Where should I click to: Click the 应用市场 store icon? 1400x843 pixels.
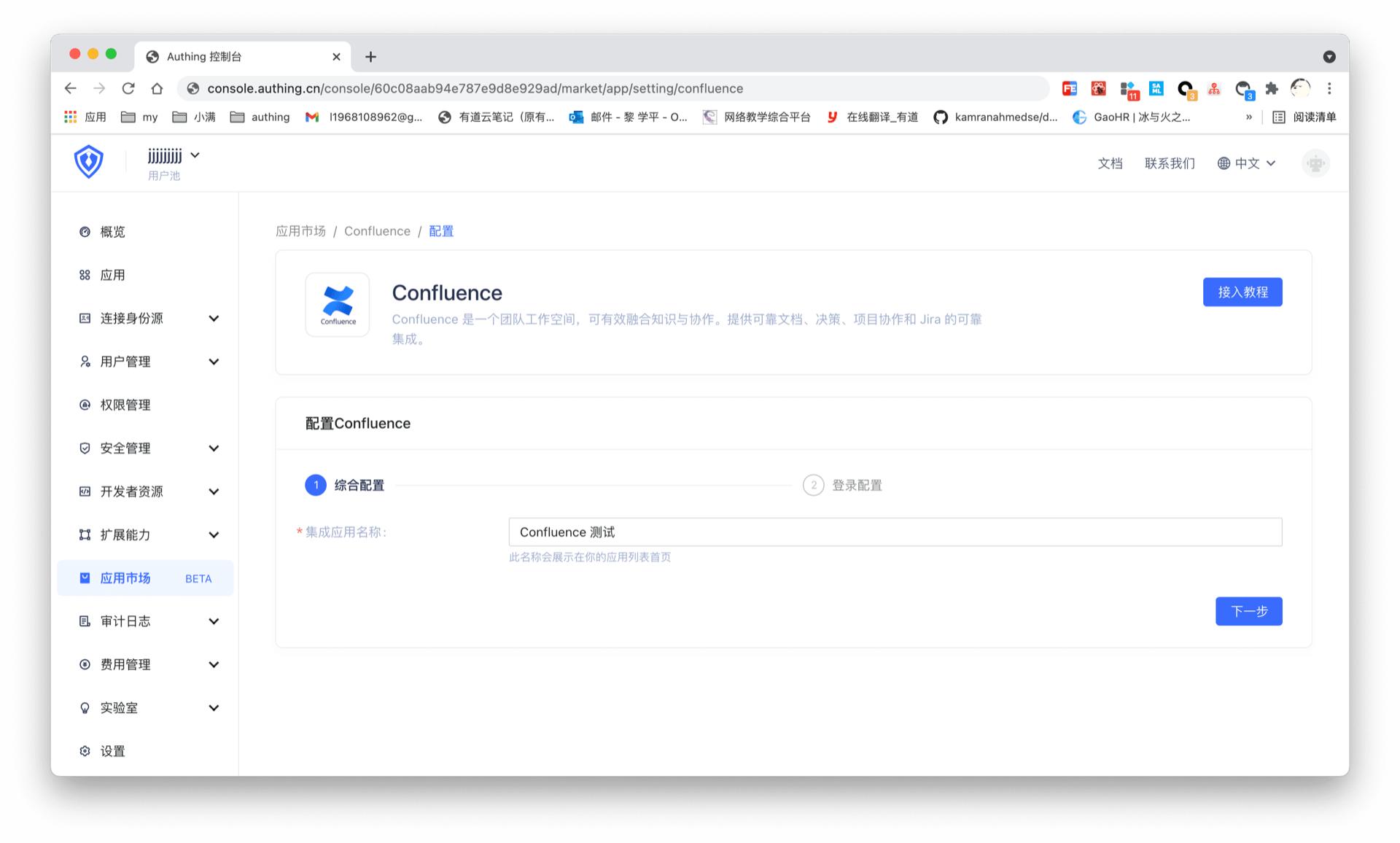(85, 578)
